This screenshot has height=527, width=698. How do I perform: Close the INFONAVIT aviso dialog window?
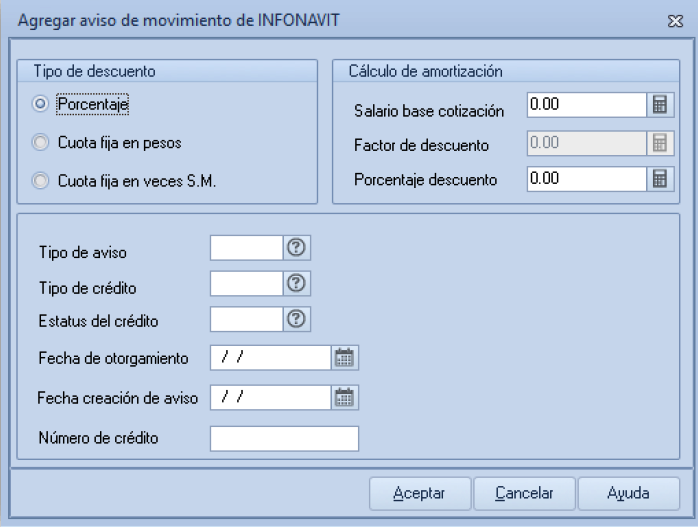(x=675, y=21)
